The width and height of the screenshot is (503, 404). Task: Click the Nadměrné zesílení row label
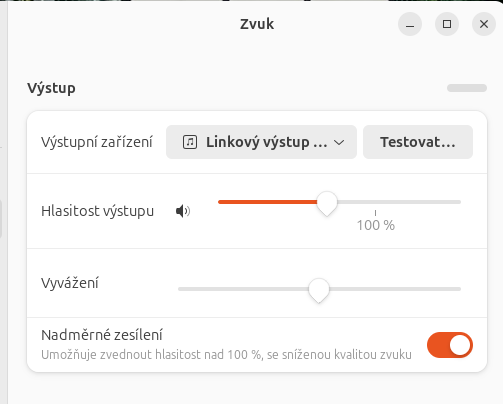(x=102, y=335)
